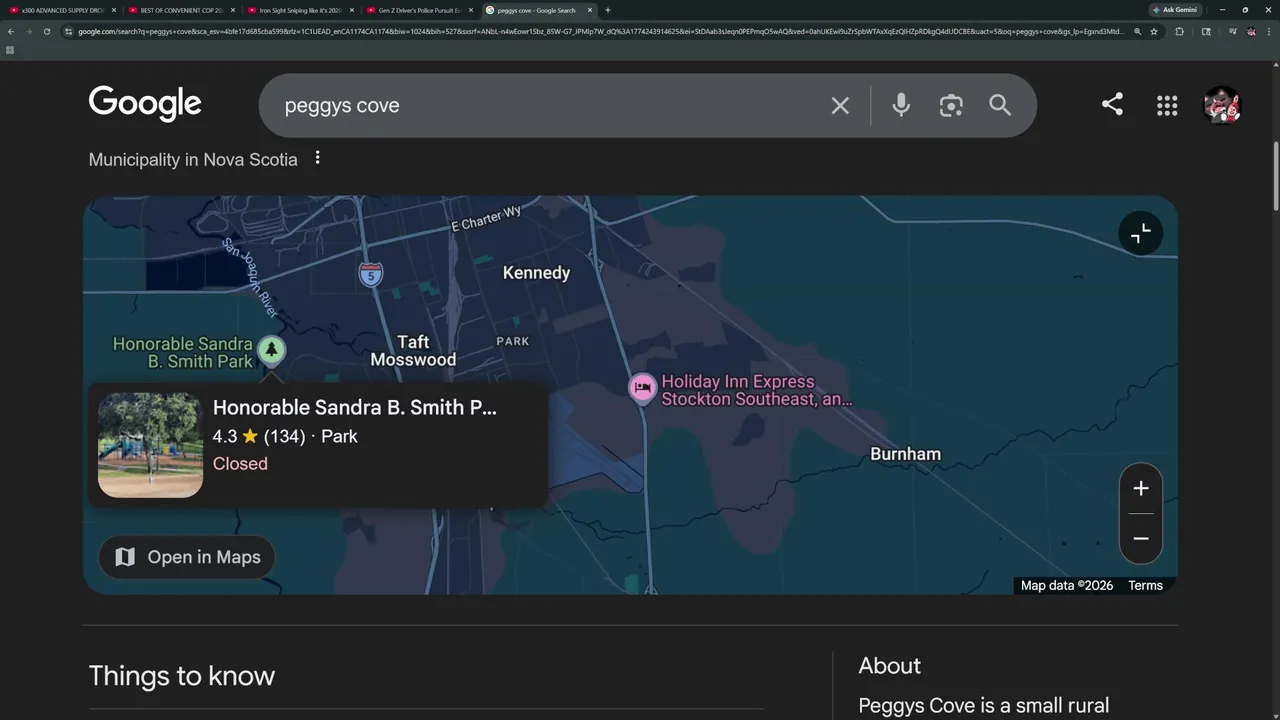Click Open in Maps button
This screenshot has width=1280, height=720.
click(187, 557)
